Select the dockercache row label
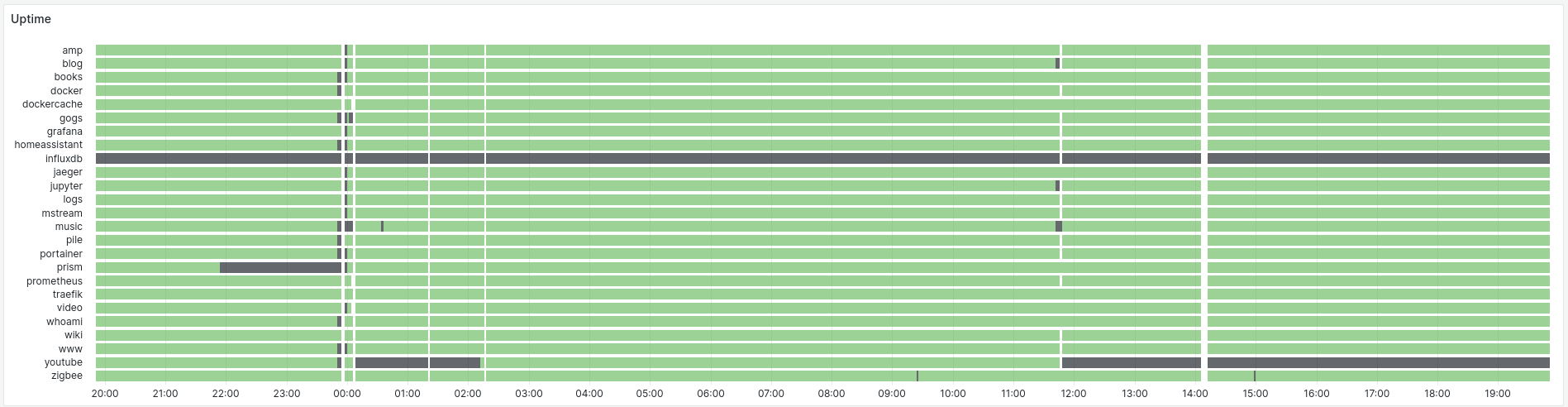This screenshot has width=1568, height=407. (x=52, y=104)
